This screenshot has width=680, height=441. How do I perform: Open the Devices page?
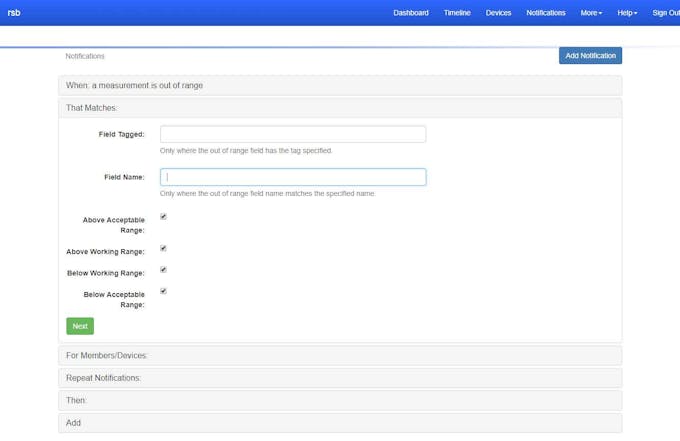tap(498, 13)
